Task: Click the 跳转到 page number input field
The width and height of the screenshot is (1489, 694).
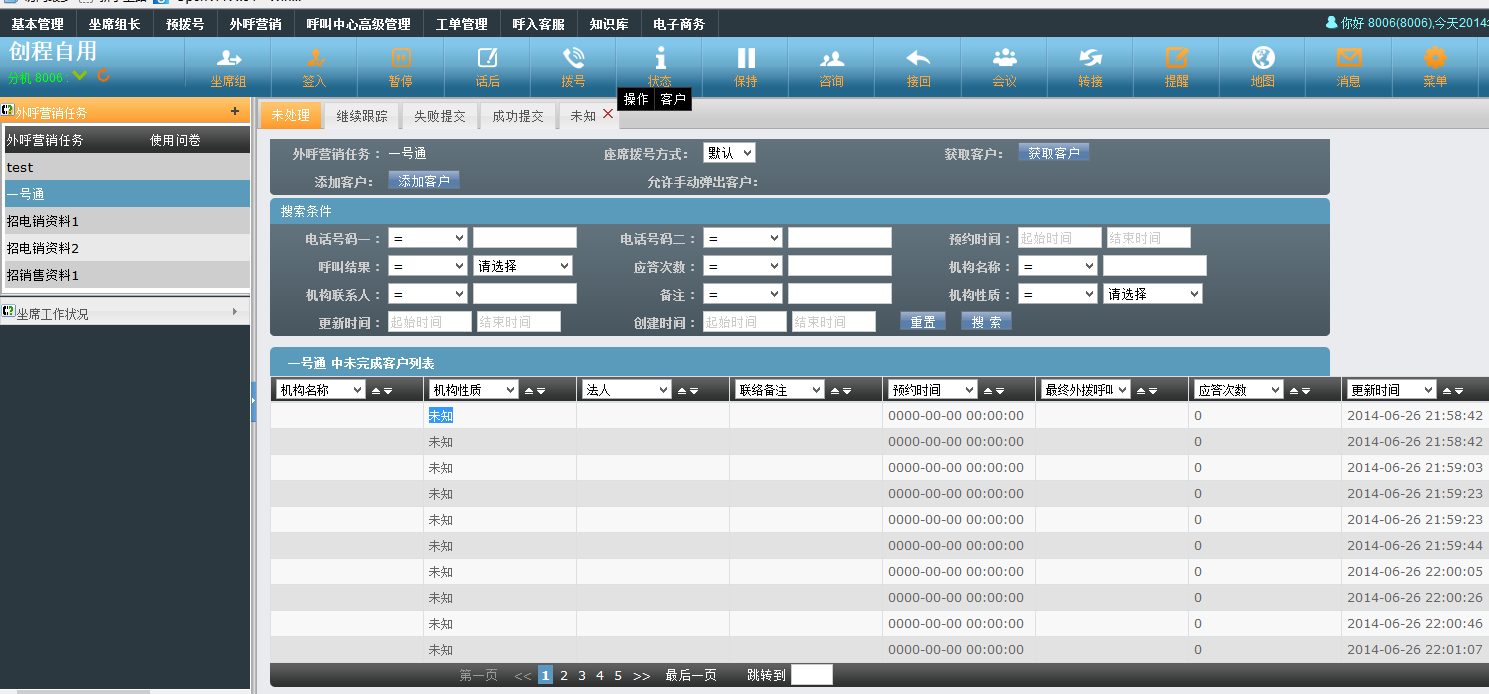Action: tap(811, 675)
